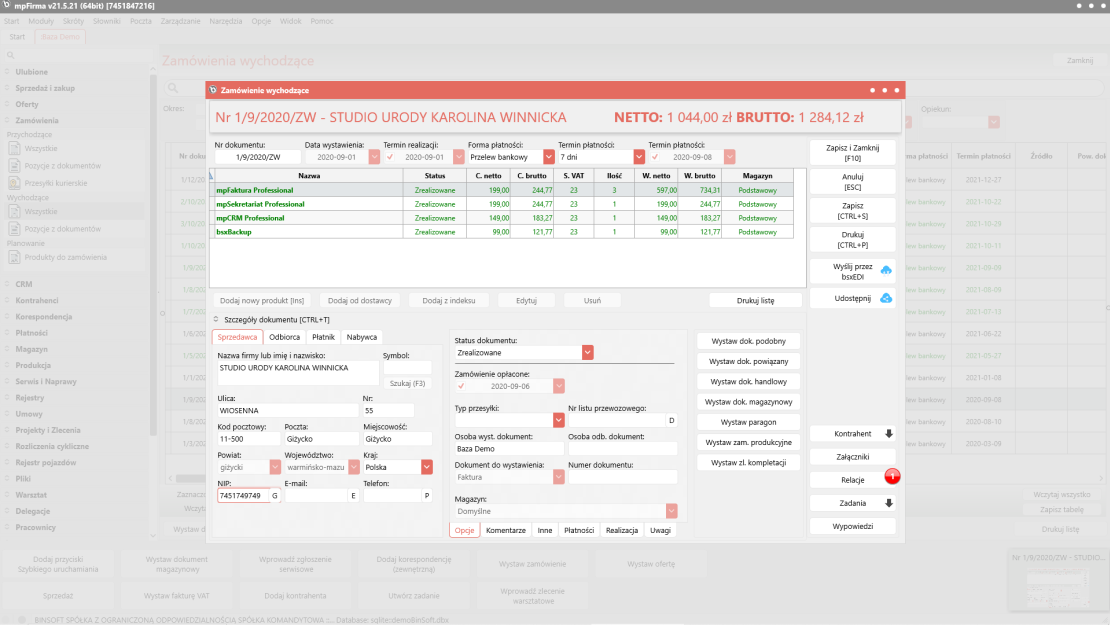
Task: Toggle the Zamówienie opłacone checkbox
Action: (461, 386)
